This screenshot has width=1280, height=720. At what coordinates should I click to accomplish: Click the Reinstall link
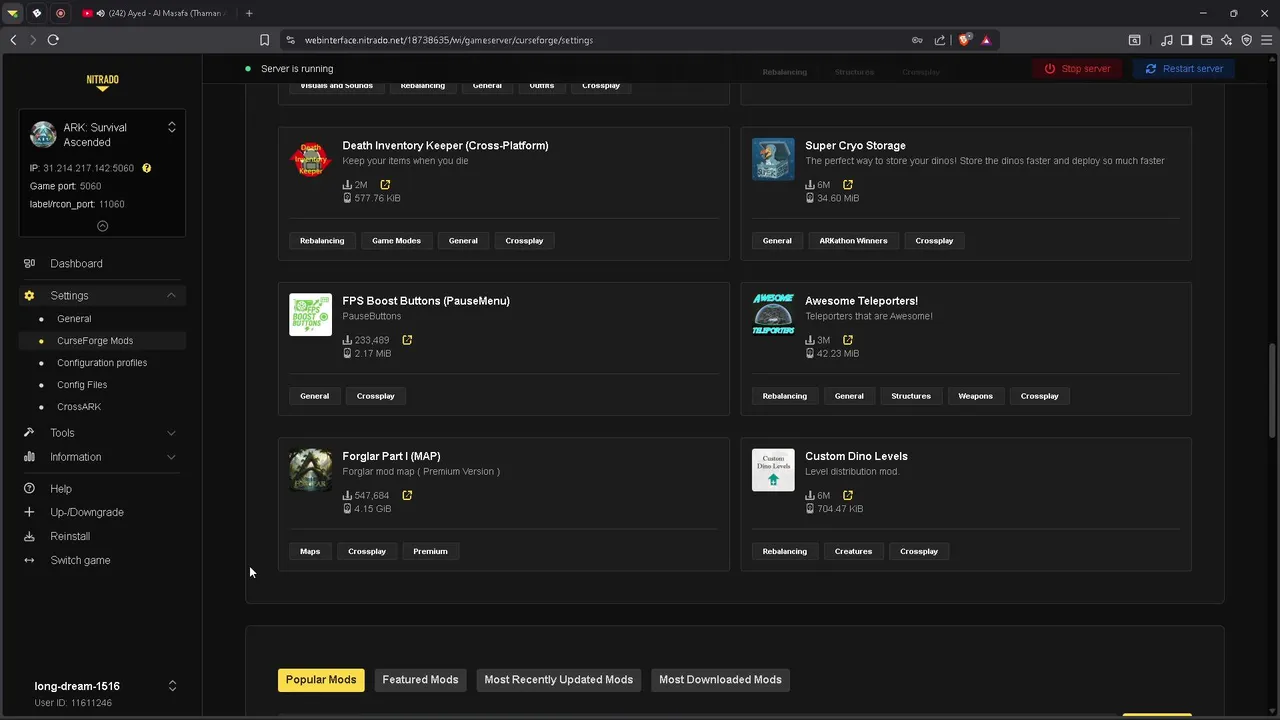(x=70, y=536)
